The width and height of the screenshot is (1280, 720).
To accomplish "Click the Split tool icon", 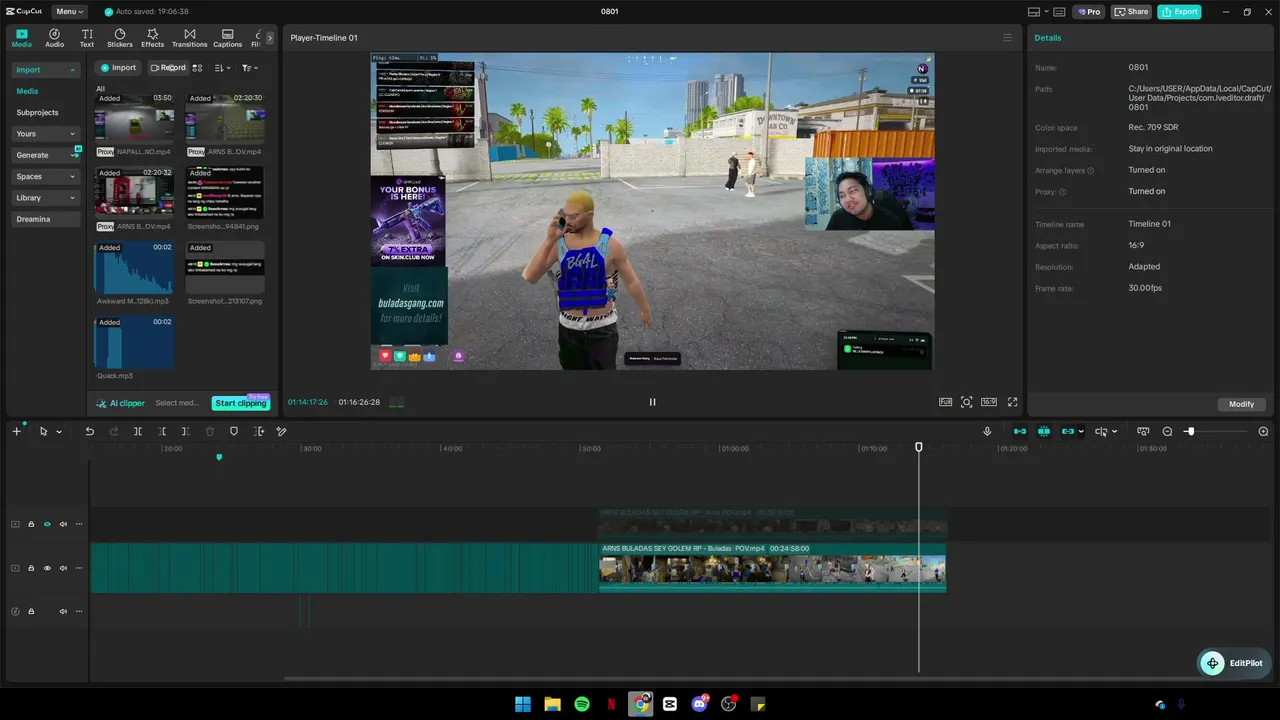I will 137,431.
